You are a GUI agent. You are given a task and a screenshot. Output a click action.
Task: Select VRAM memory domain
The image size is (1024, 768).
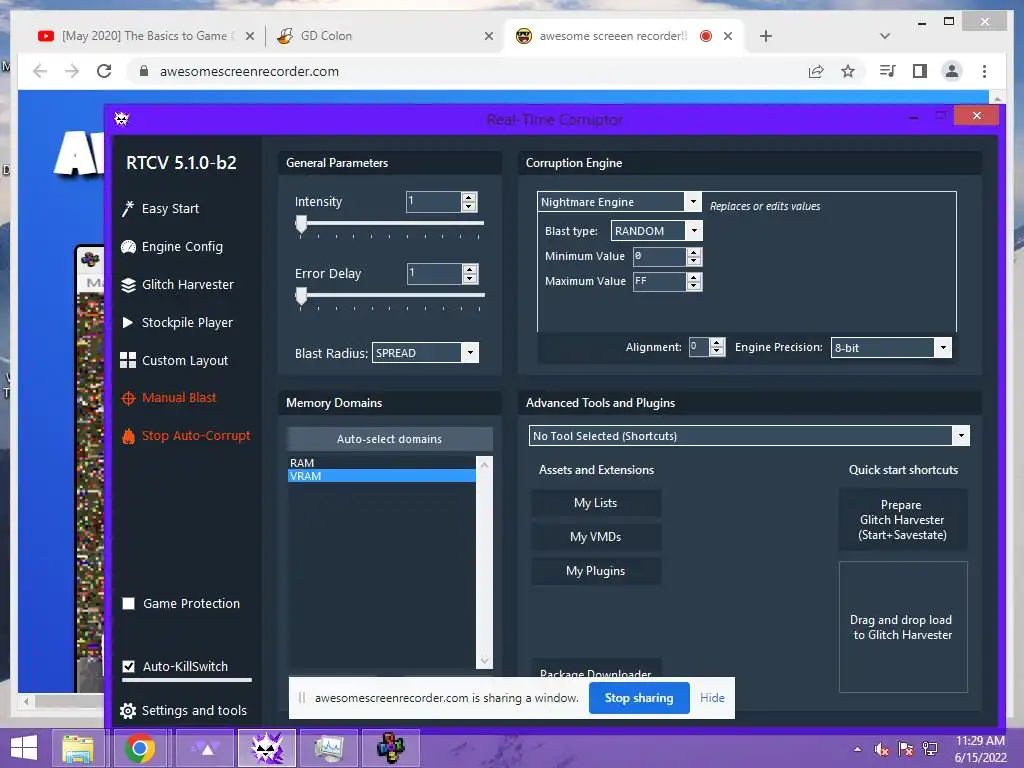381,476
